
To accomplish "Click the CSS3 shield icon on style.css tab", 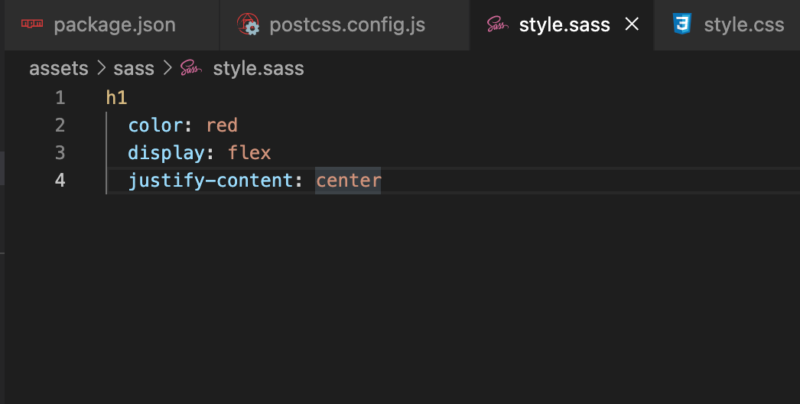I will coord(682,24).
